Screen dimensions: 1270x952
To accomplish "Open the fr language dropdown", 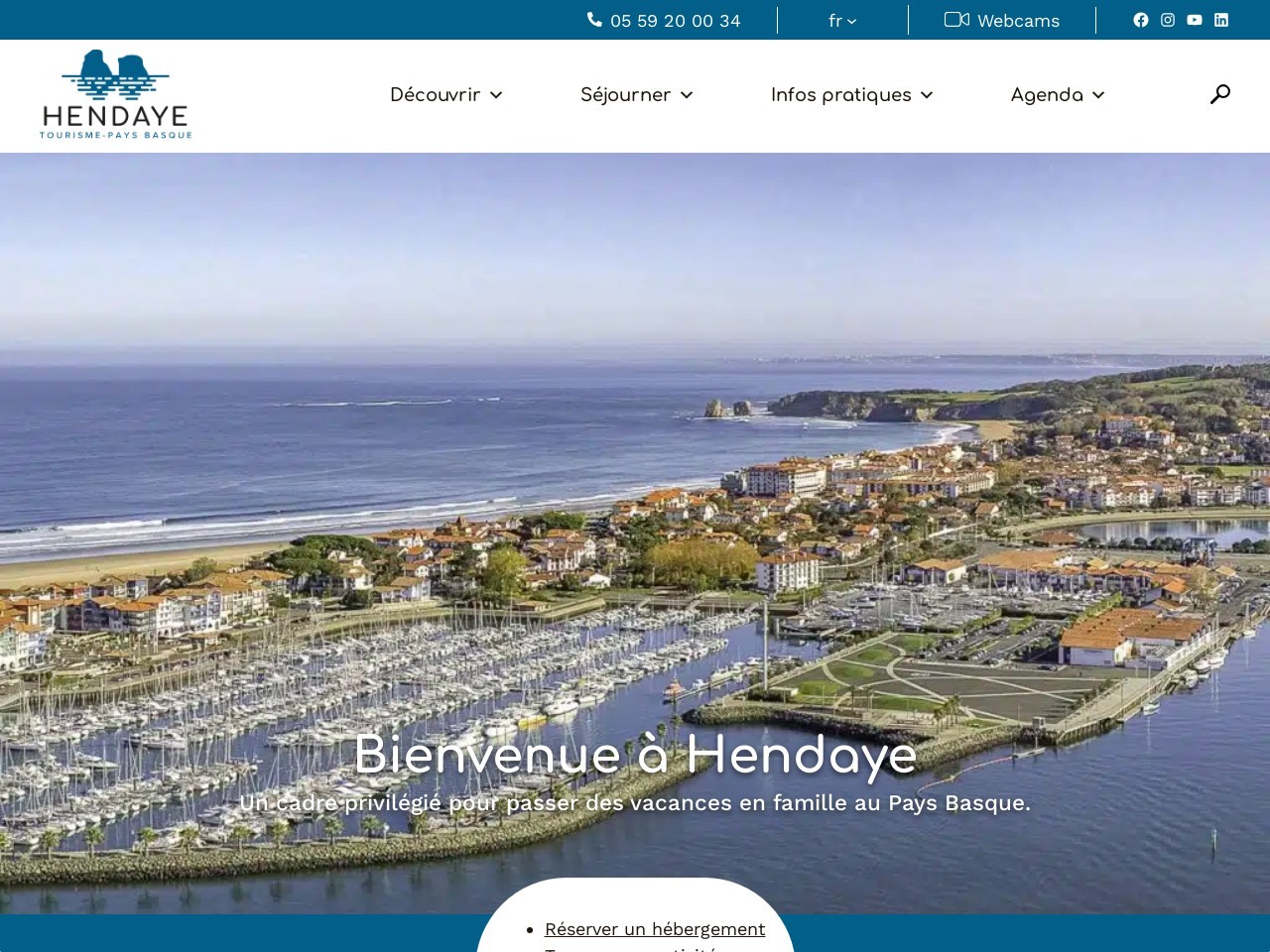I will pyautogui.click(x=842, y=21).
